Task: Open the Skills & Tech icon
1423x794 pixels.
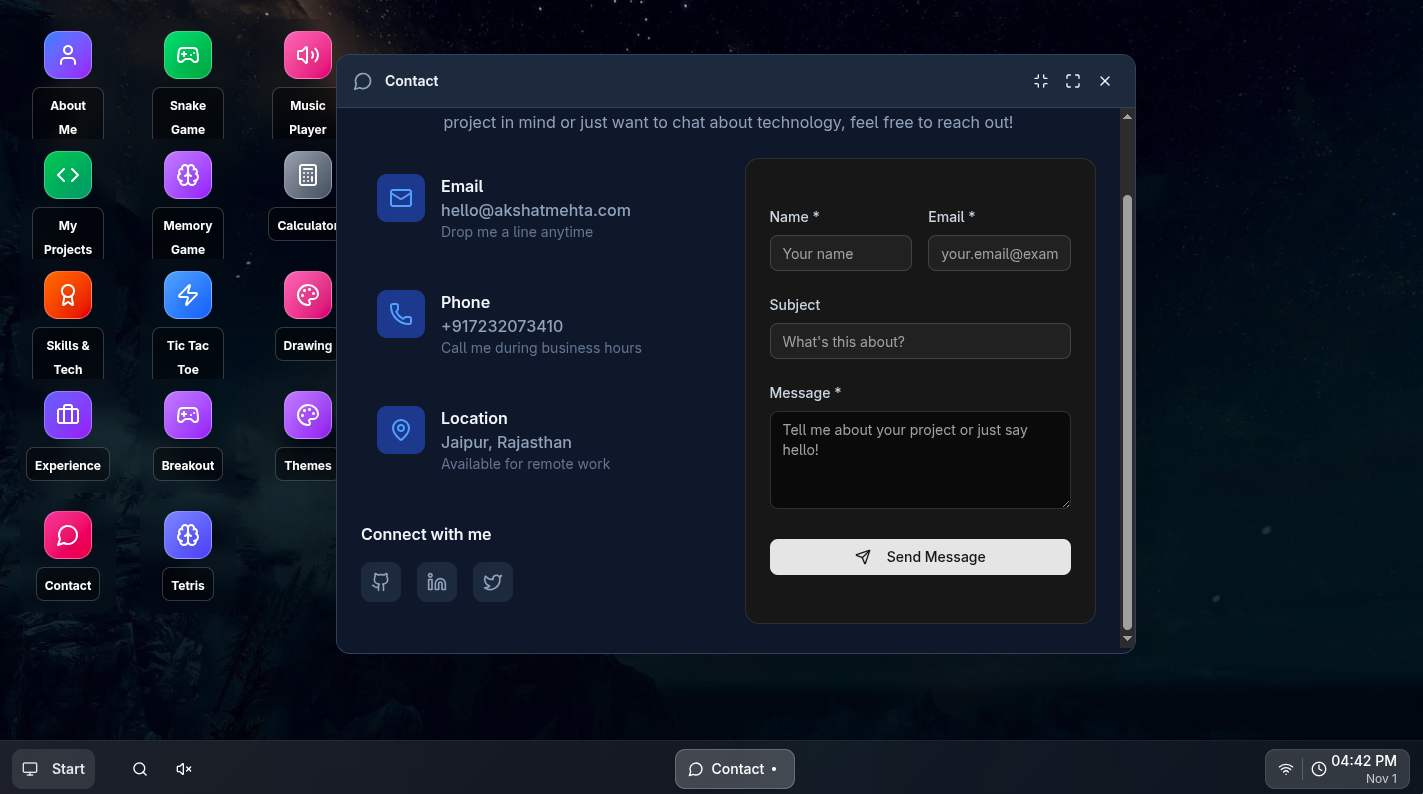Action: 68,295
